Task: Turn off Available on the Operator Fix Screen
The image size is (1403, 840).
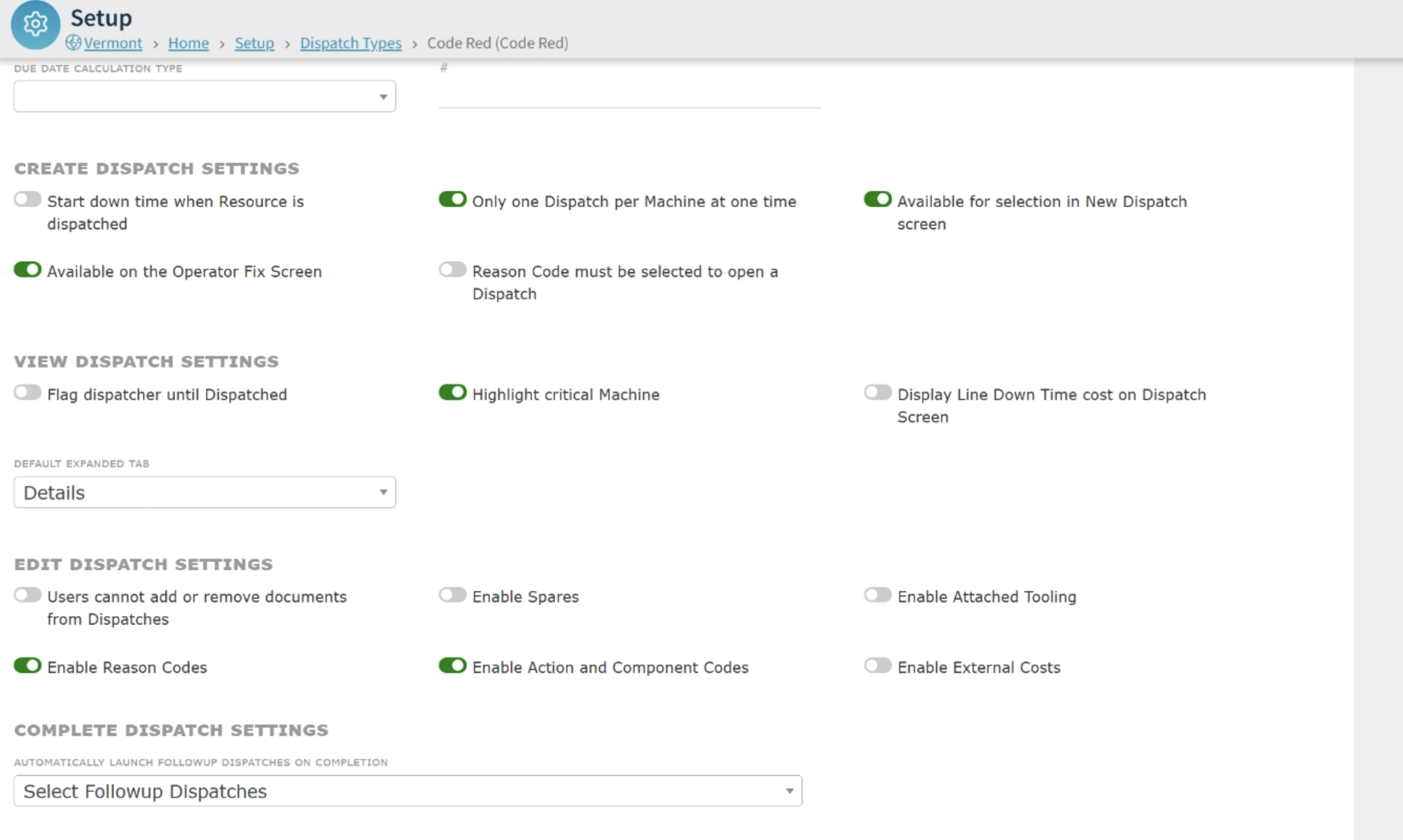Action: pos(27,269)
